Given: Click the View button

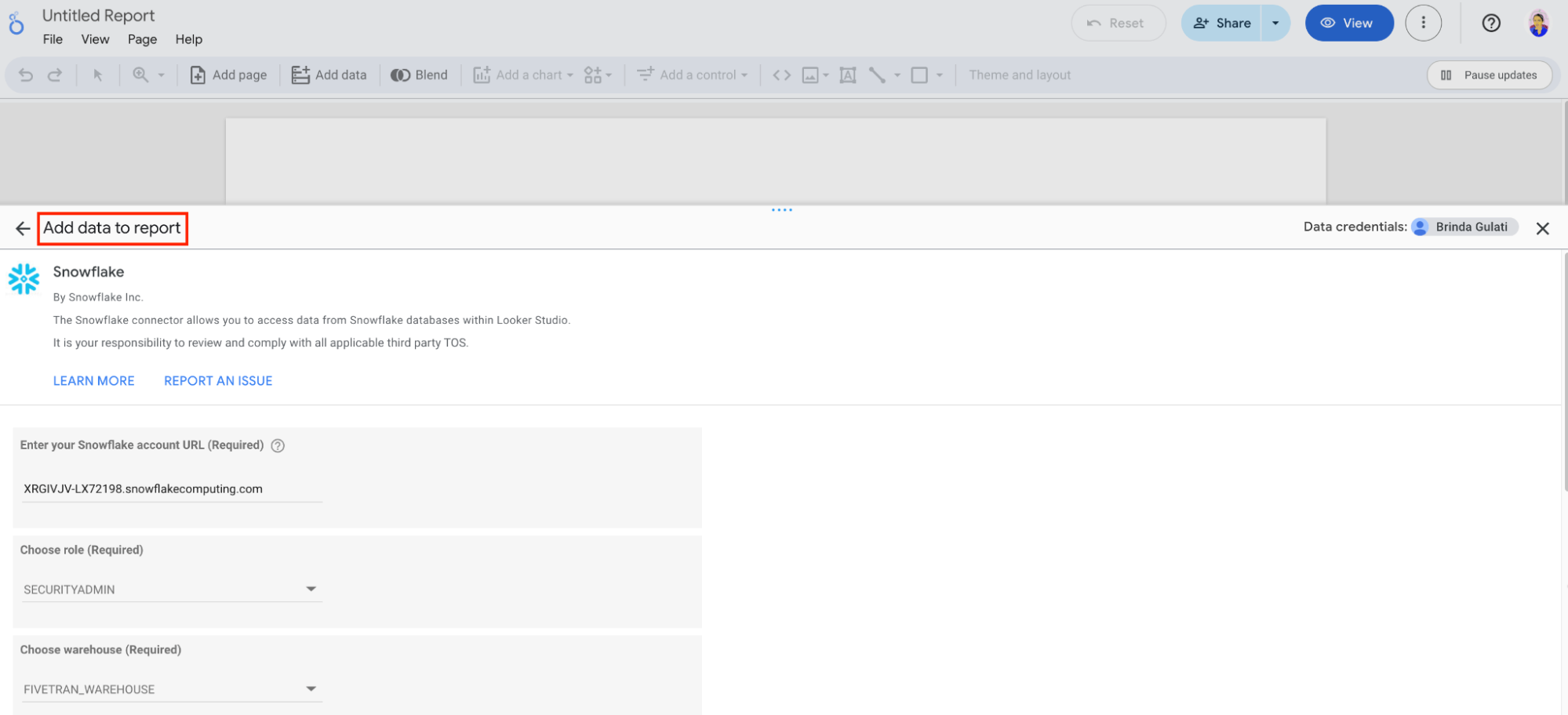Looking at the screenshot, I should coord(1348,24).
